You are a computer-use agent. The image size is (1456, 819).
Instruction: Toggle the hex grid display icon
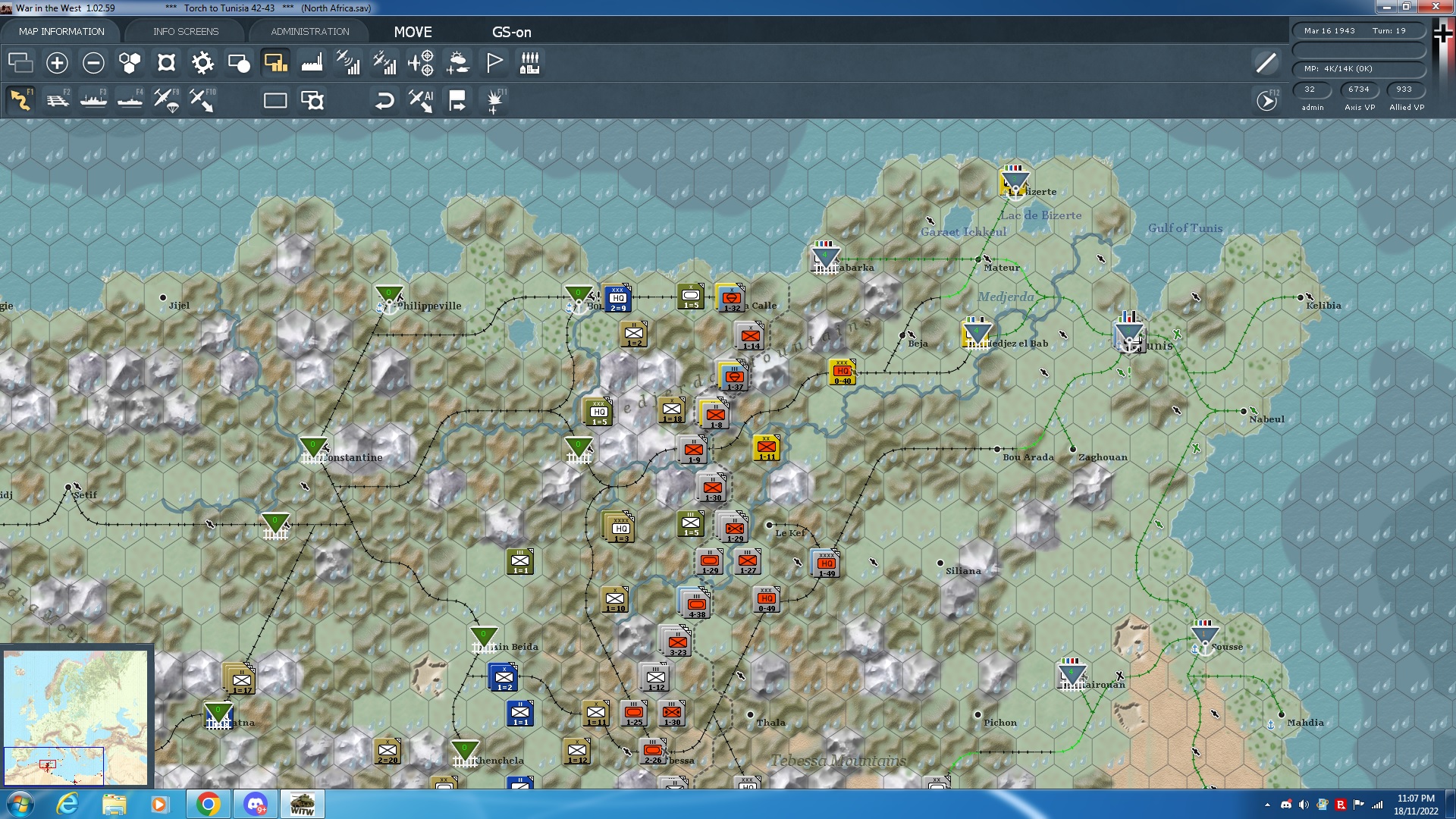(x=130, y=63)
